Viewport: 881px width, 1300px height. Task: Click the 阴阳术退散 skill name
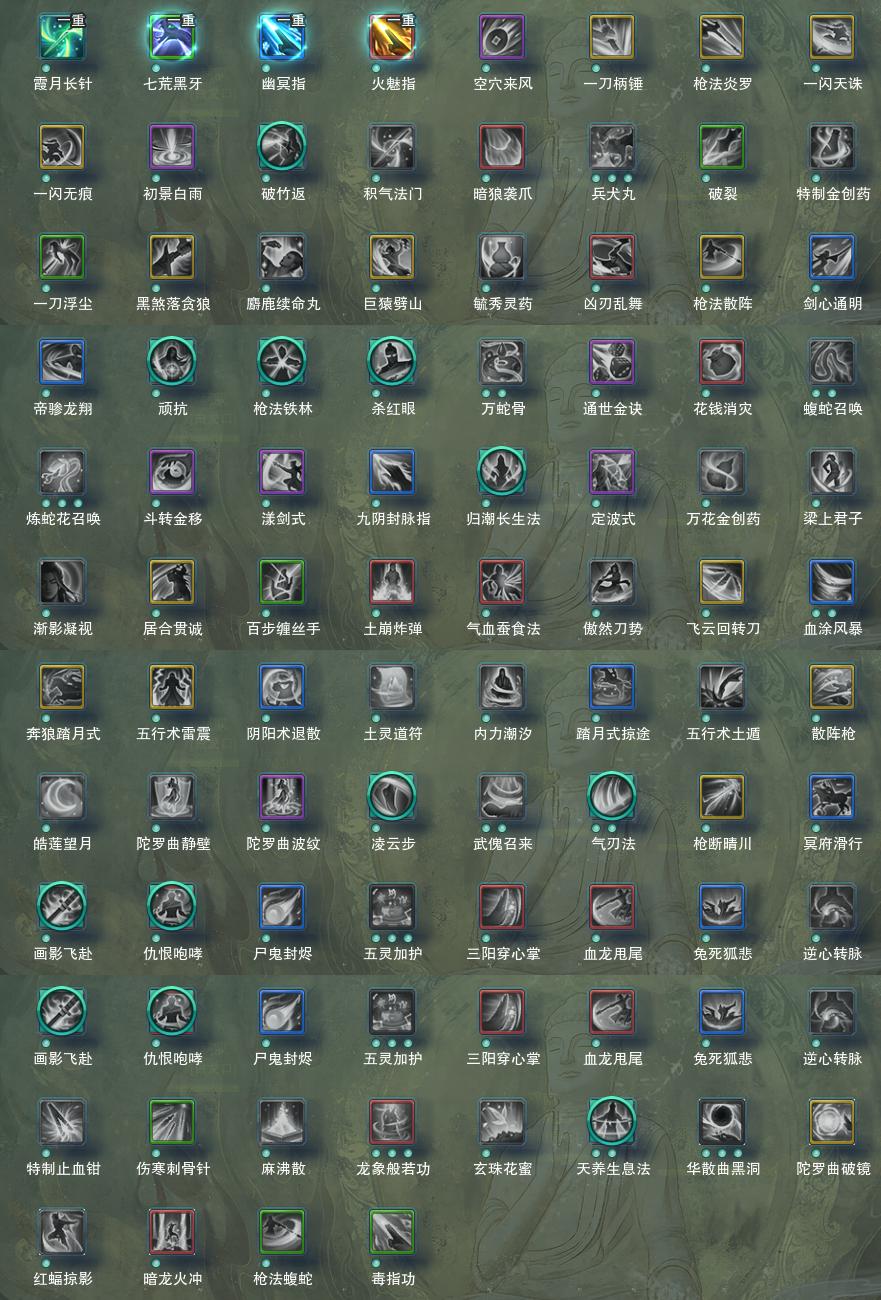coord(283,734)
